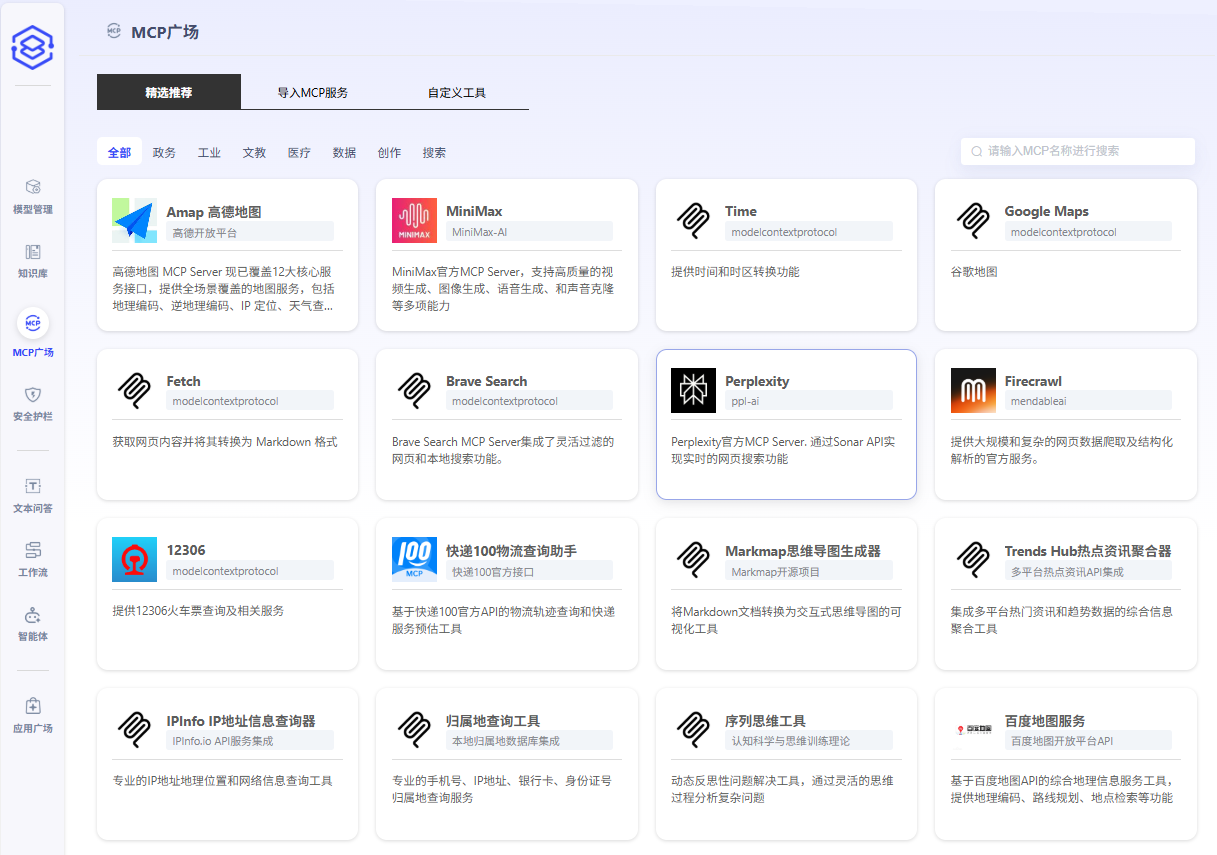Switch to 自定义工具 tab
This screenshot has height=855, width=1217.
click(x=457, y=92)
